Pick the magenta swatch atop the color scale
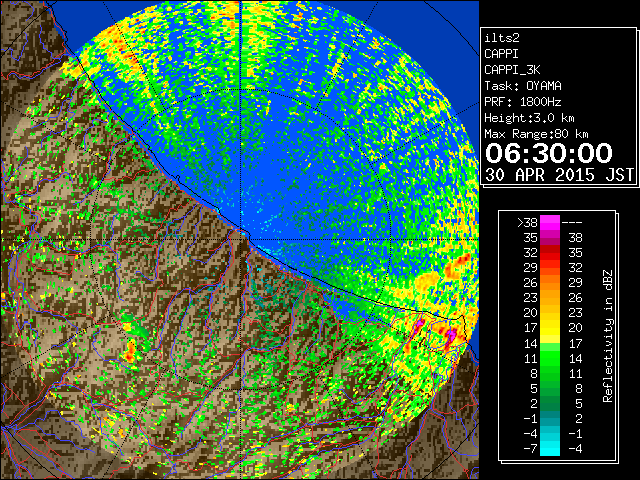Image resolution: width=640 pixels, height=480 pixels. click(550, 223)
